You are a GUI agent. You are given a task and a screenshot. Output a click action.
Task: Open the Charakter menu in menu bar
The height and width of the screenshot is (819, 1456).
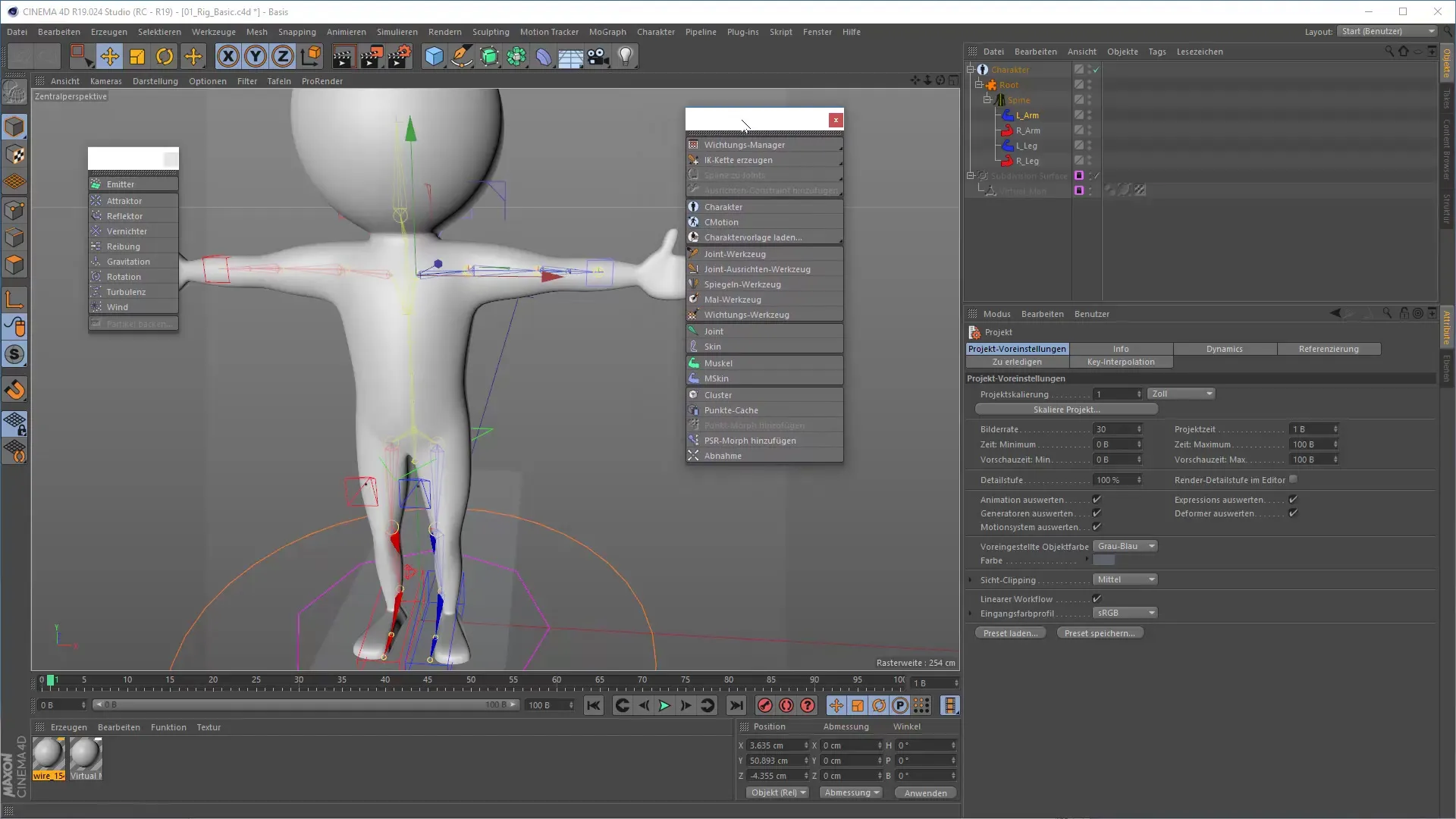pyautogui.click(x=655, y=32)
